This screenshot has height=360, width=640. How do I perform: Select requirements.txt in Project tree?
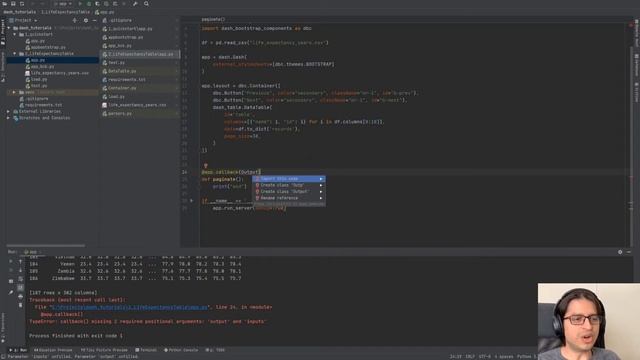[x=41, y=105]
